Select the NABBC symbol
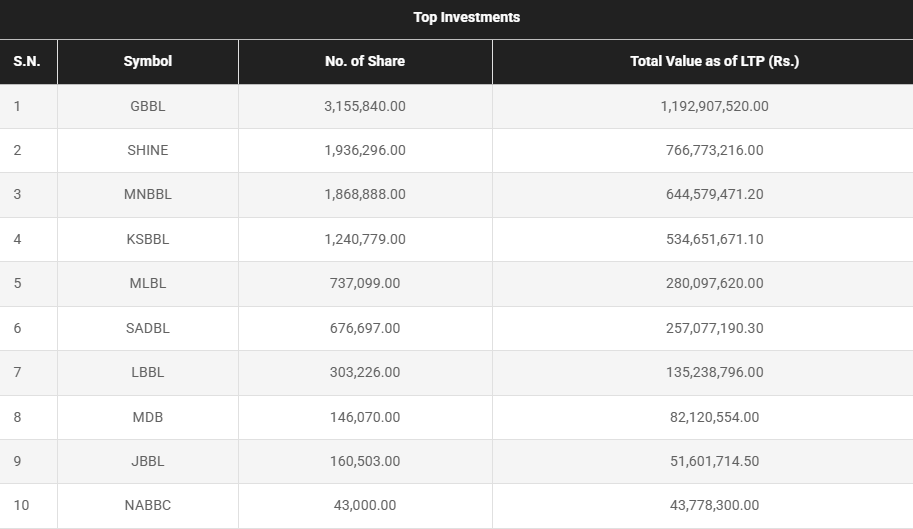 click(x=148, y=505)
